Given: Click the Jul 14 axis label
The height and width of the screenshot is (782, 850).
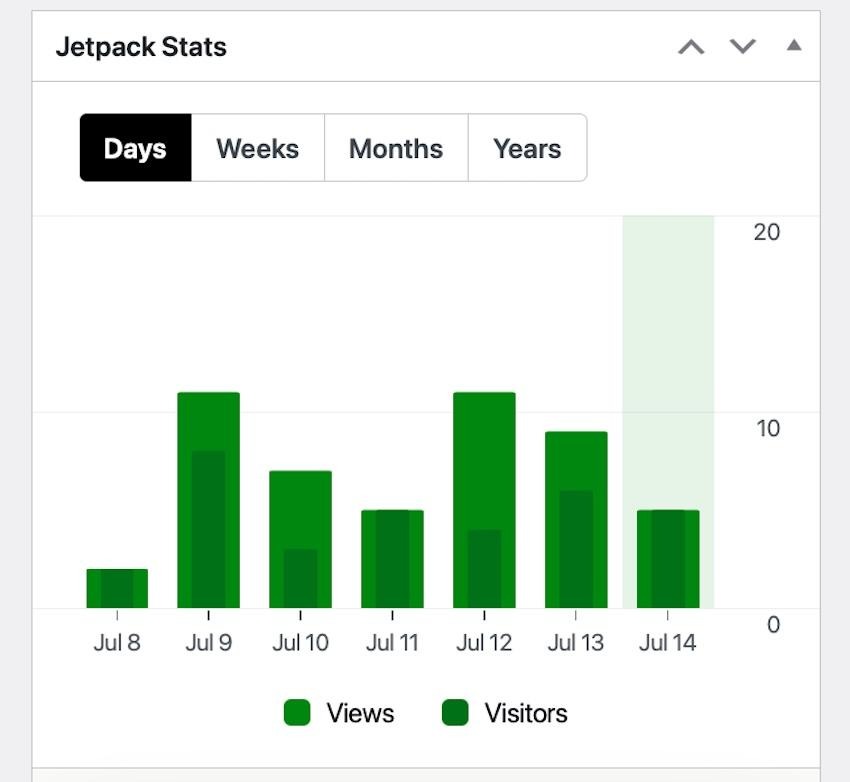Looking at the screenshot, I should click(667, 643).
